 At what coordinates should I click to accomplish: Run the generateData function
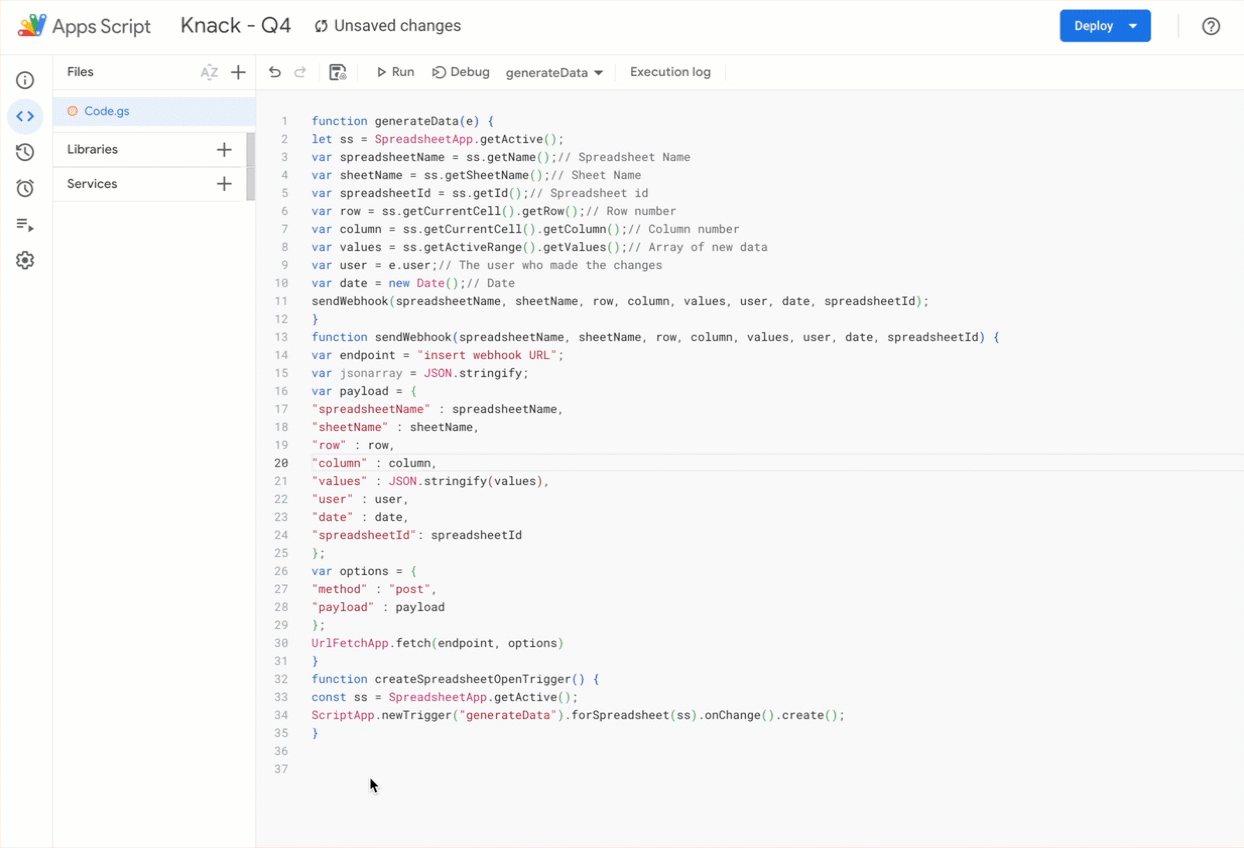[x=395, y=71]
